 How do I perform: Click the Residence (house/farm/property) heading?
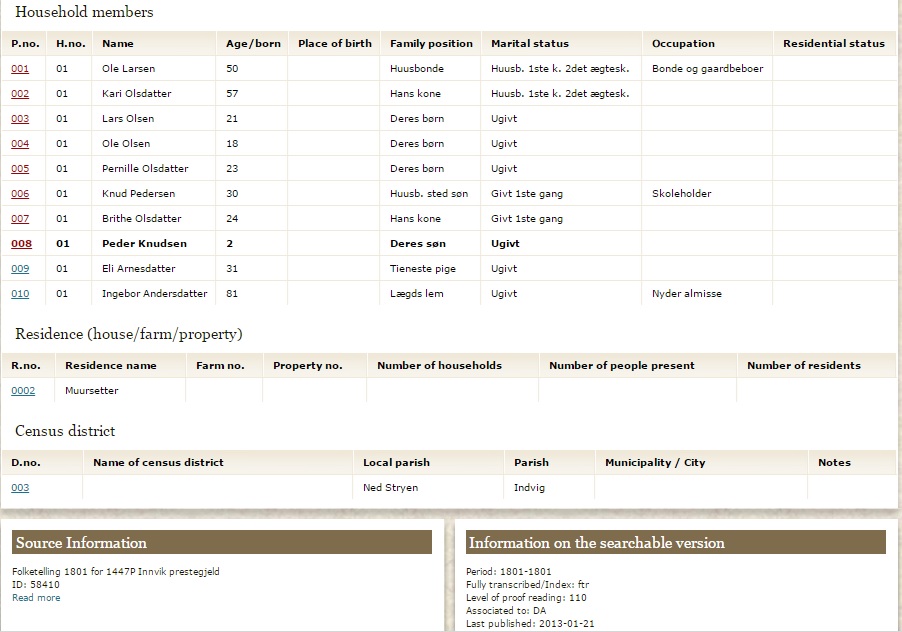tap(129, 334)
